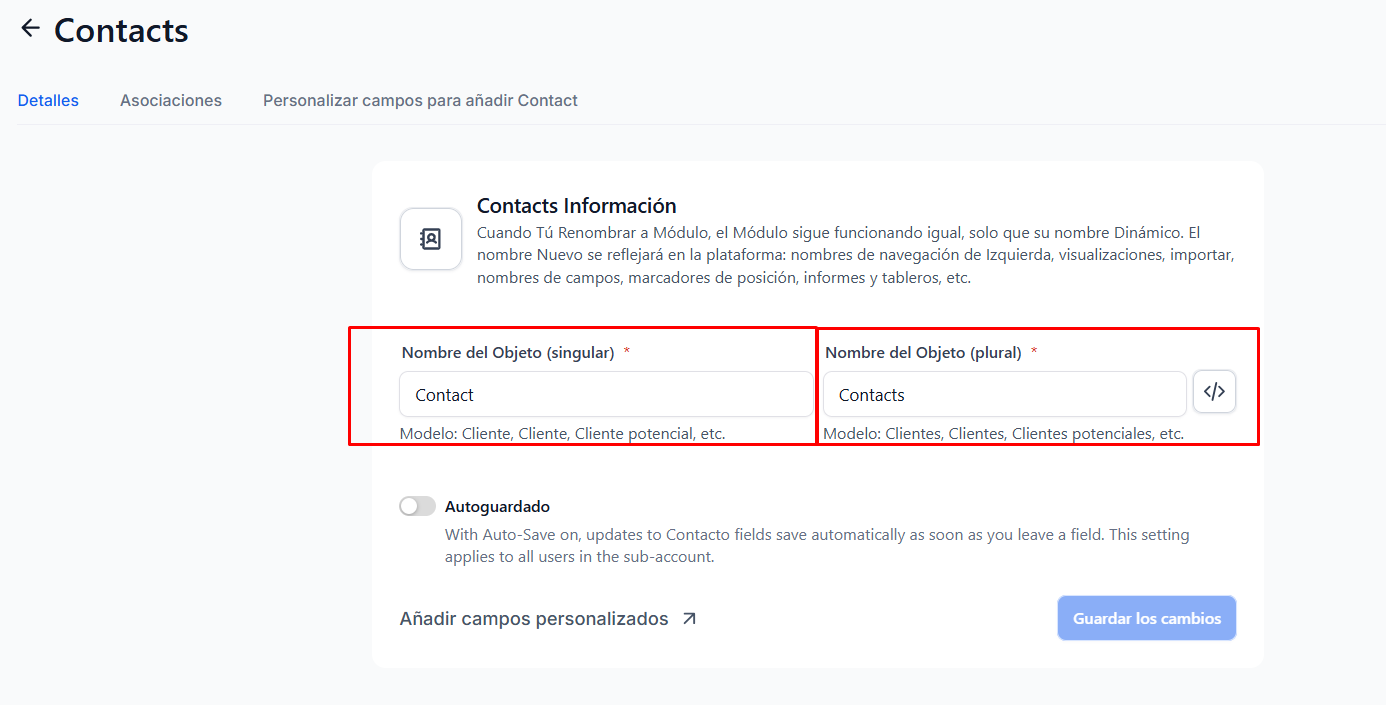The height and width of the screenshot is (705, 1386).
Task: Follow the Añadir campos personalizados link
Action: (533, 619)
